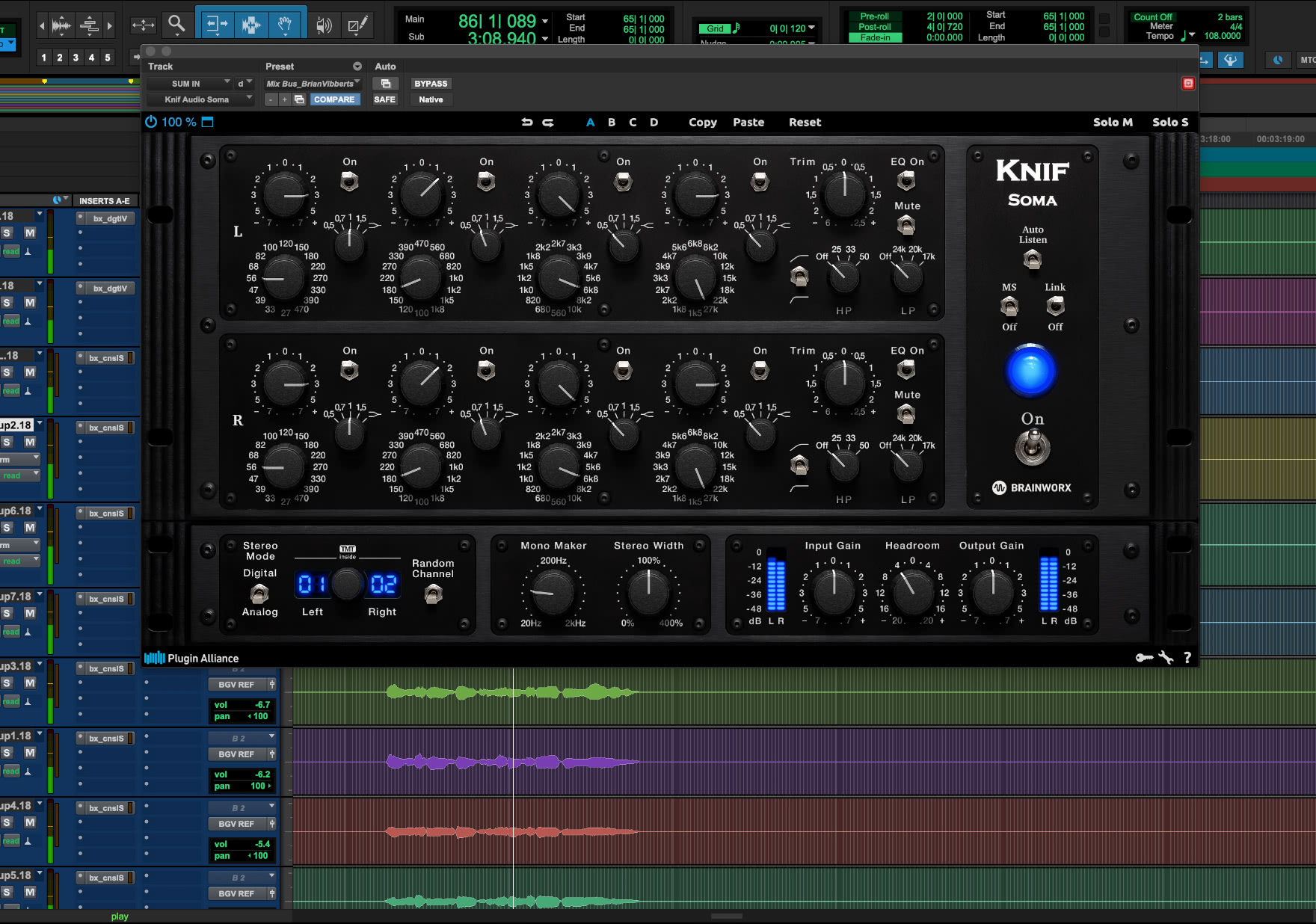Image resolution: width=1316 pixels, height=924 pixels.
Task: Click the COMPARE button
Action: click(334, 99)
